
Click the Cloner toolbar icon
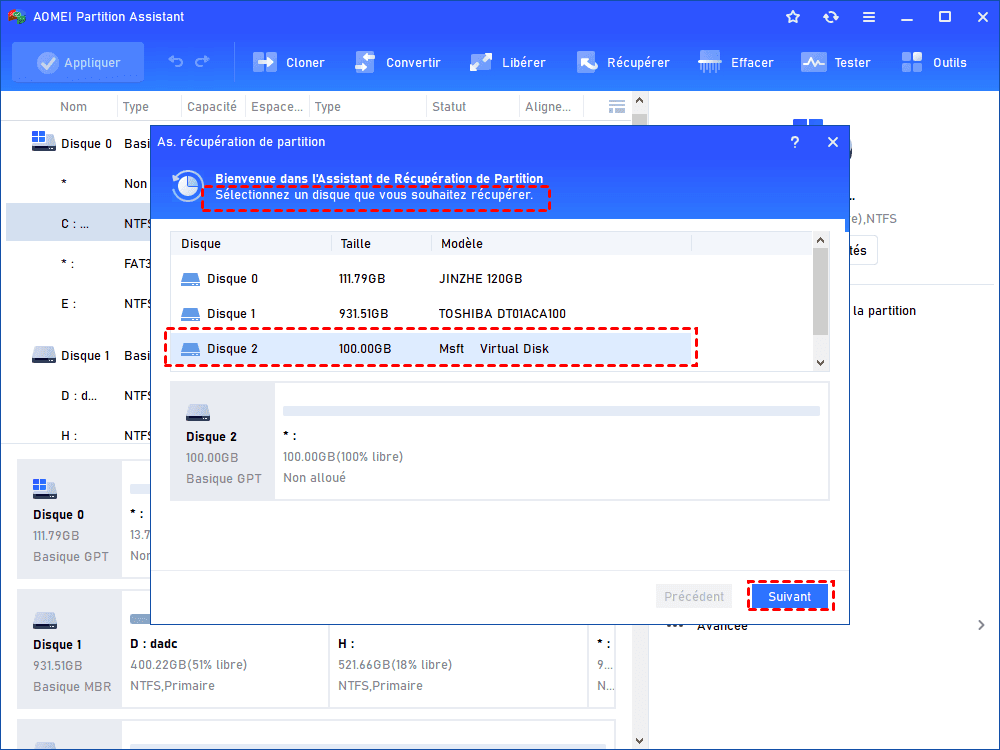tap(265, 62)
